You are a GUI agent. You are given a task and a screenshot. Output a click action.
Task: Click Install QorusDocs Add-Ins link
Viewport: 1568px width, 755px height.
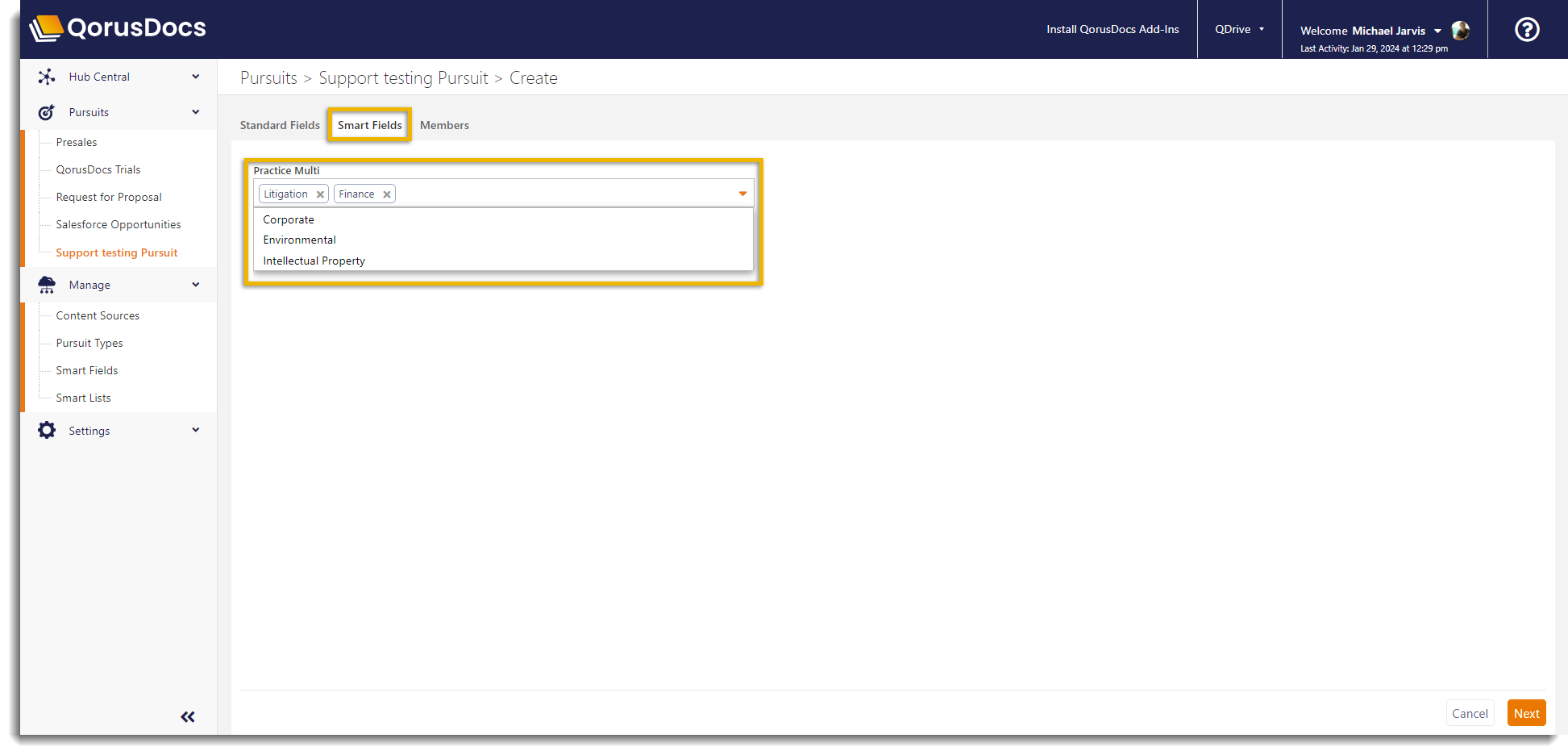tap(1112, 30)
